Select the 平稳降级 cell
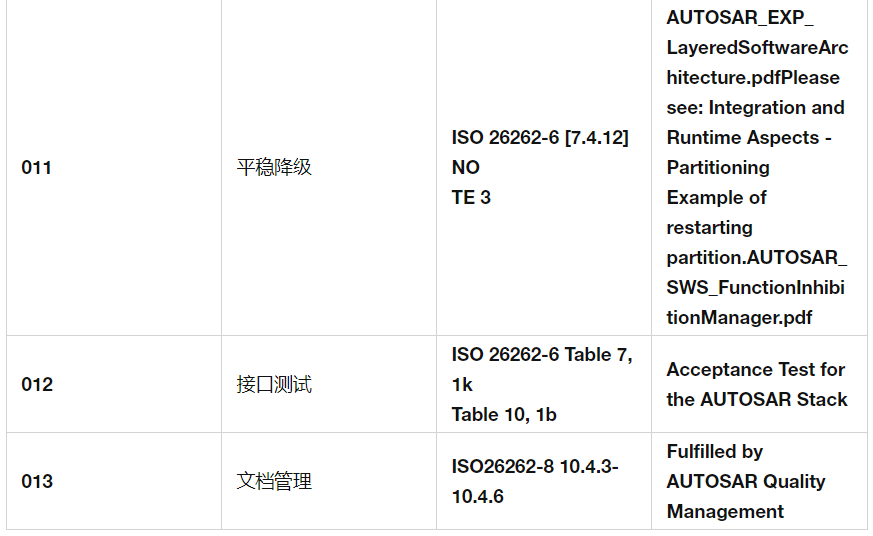The height and width of the screenshot is (536, 873). [x=274, y=167]
